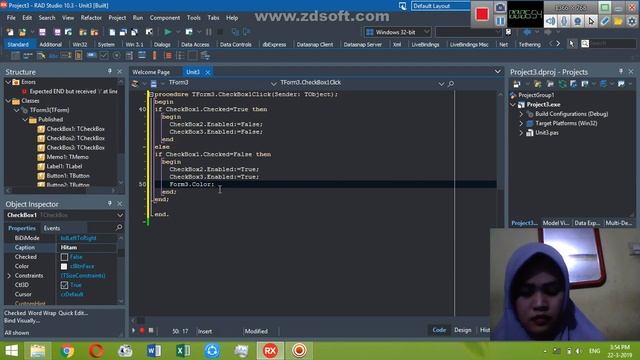Click the Pause program toolbar icon
The width and height of the screenshot is (640, 360).
[x=209, y=32]
